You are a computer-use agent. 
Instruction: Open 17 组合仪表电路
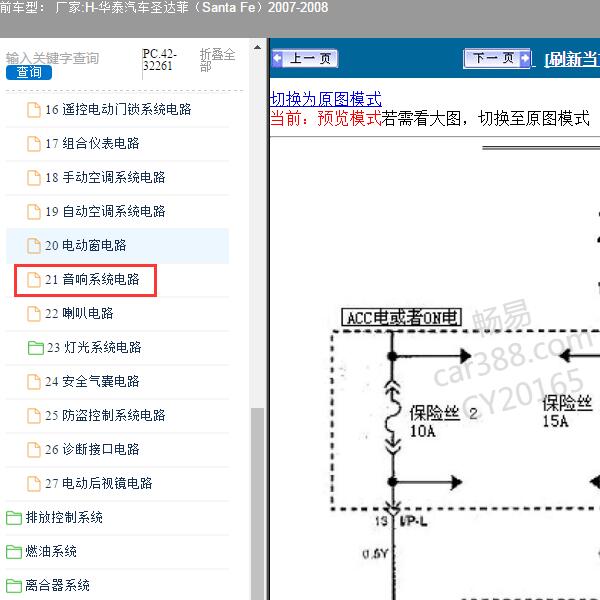(92, 143)
